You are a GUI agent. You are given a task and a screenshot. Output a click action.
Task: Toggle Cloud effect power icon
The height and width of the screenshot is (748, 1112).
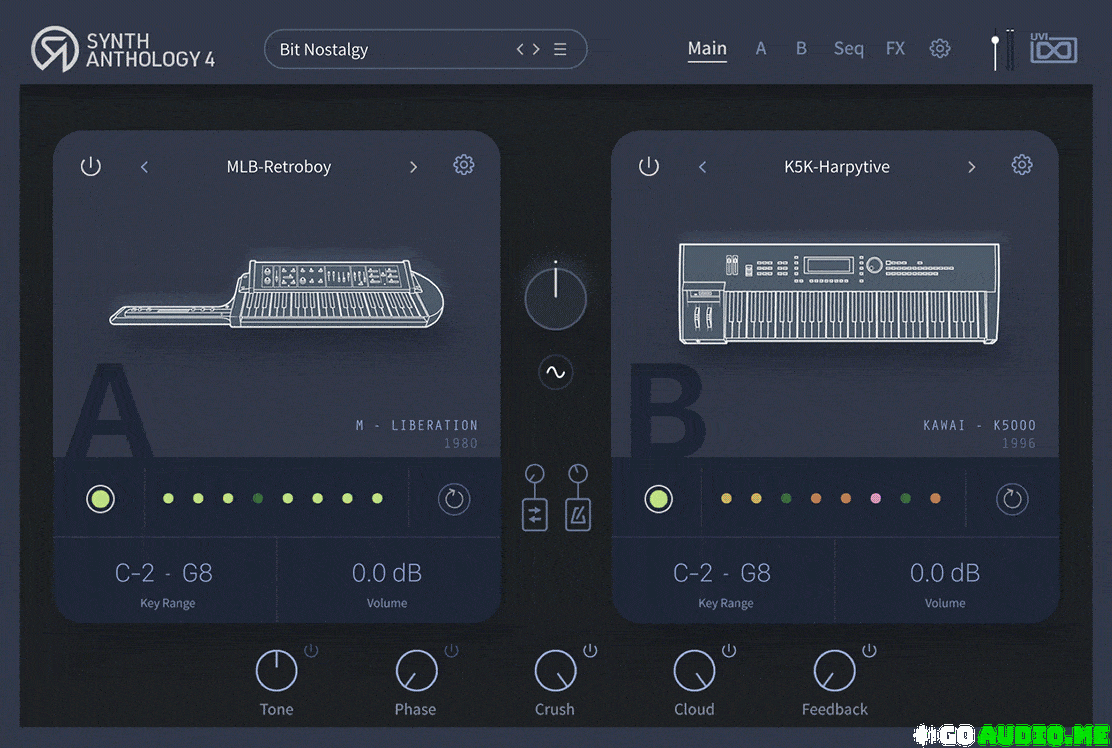pos(729,651)
